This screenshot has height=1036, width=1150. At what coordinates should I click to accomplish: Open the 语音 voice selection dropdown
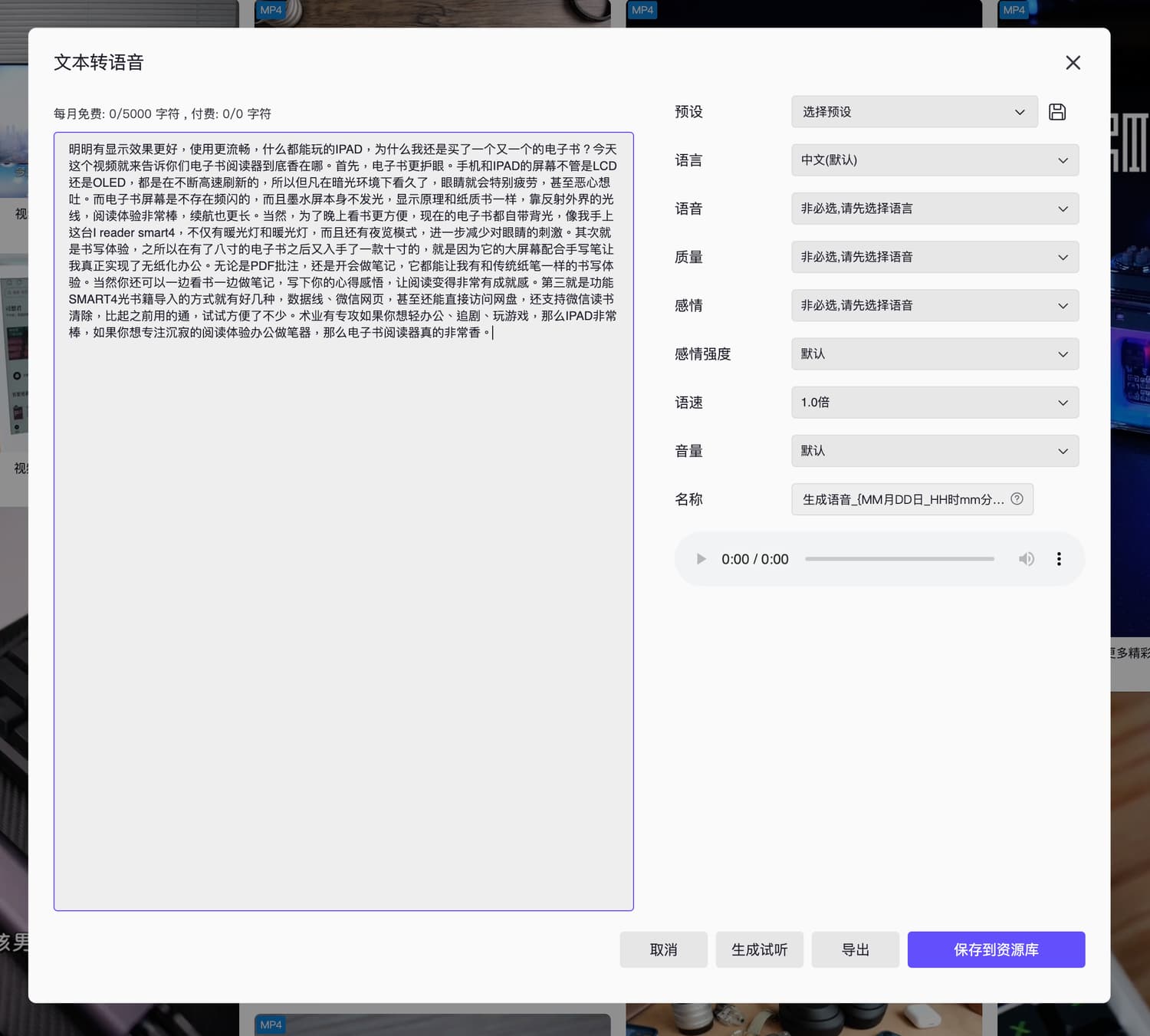click(935, 209)
